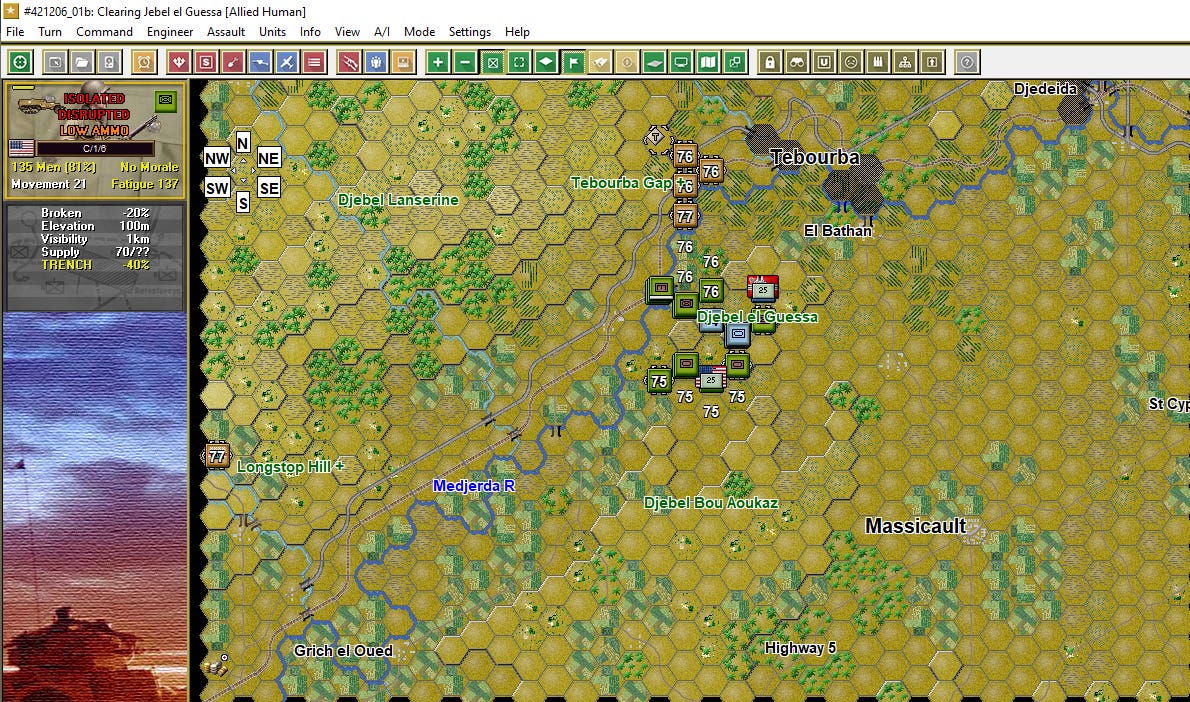Click the blue airplane air strike icon

coord(287,62)
